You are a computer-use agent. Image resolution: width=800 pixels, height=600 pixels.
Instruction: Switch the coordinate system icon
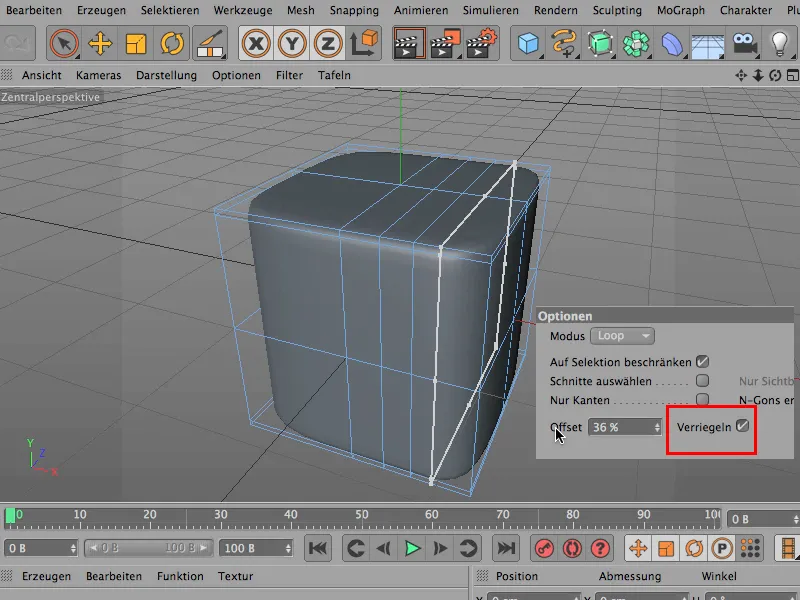pyautogui.click(x=364, y=43)
